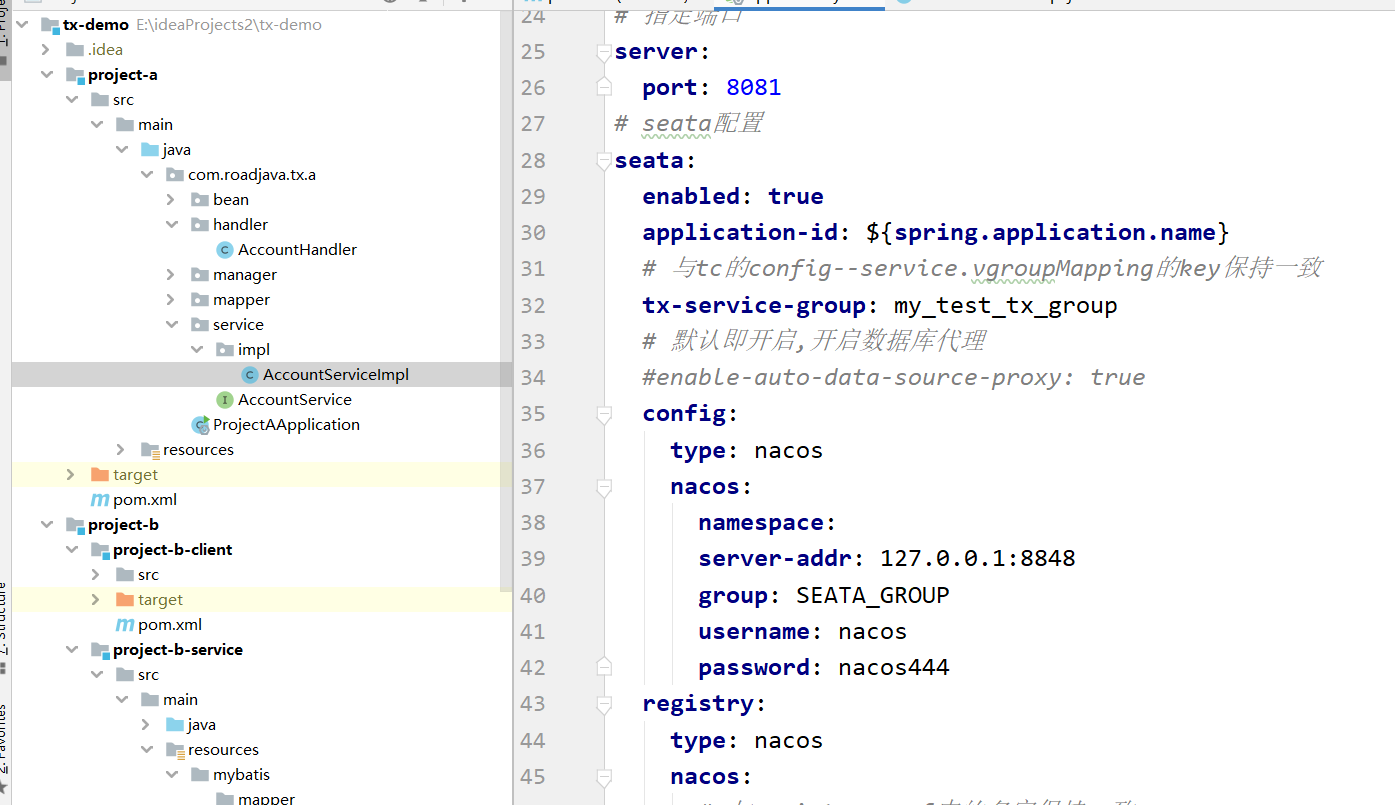This screenshot has width=1395, height=805.
Task: Collapse the tx-demo root node
Action: point(21,24)
